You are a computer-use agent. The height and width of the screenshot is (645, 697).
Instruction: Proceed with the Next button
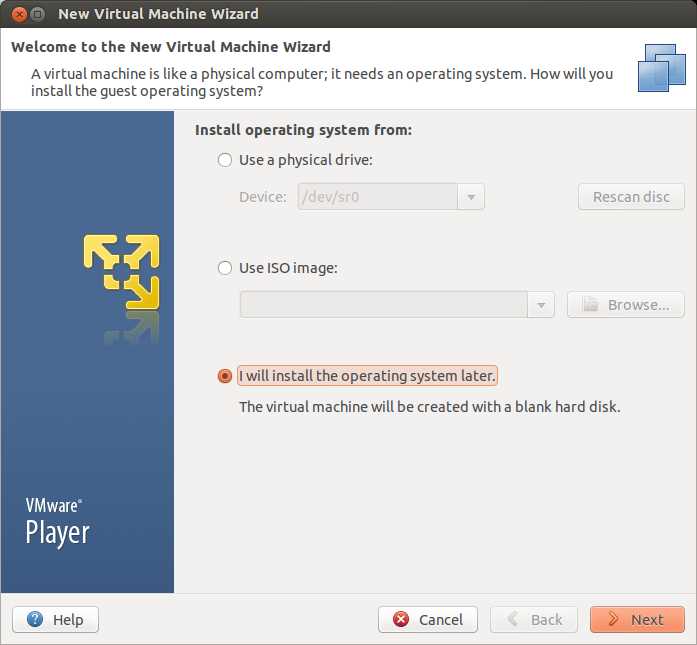[x=637, y=619]
